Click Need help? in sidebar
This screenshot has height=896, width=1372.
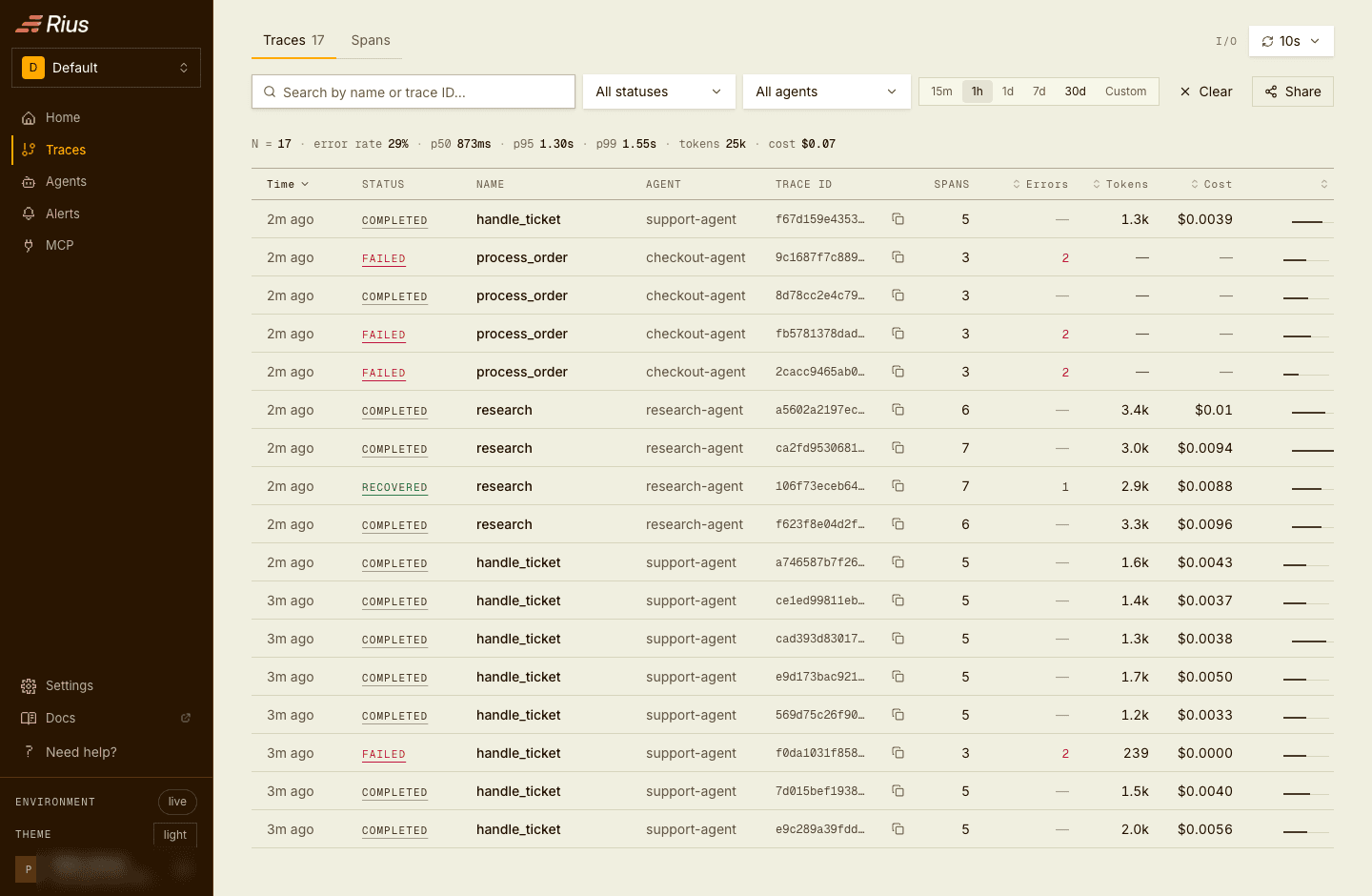tap(106, 752)
